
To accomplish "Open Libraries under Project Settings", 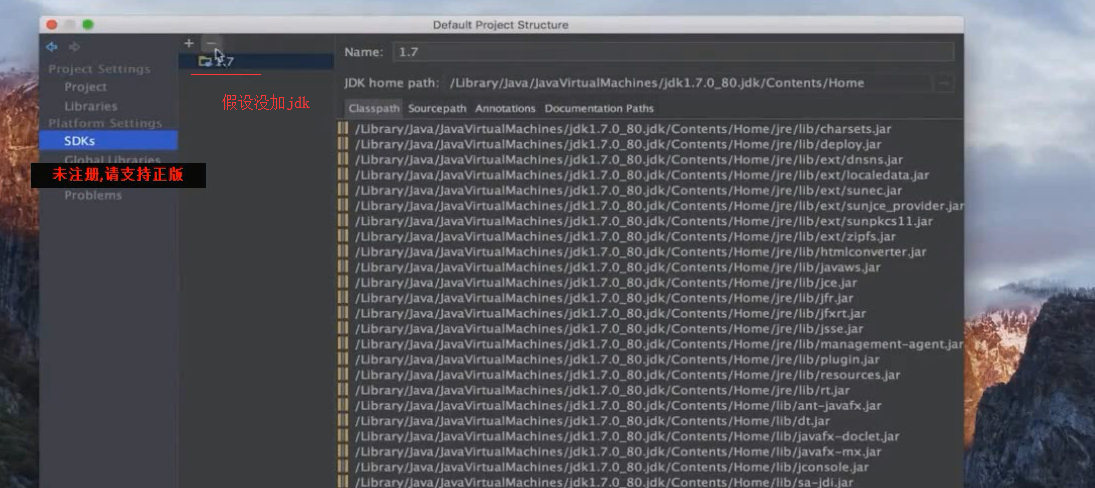I will [91, 106].
